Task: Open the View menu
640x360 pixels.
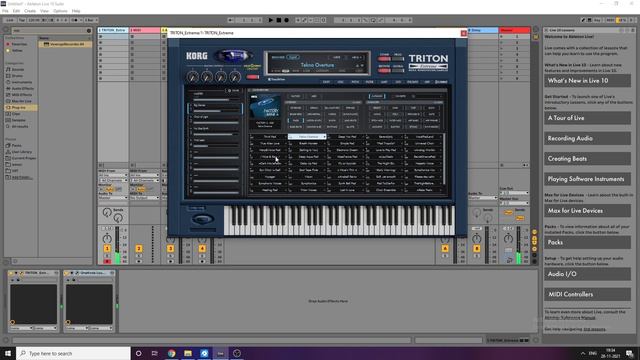Action: tap(44, 11)
